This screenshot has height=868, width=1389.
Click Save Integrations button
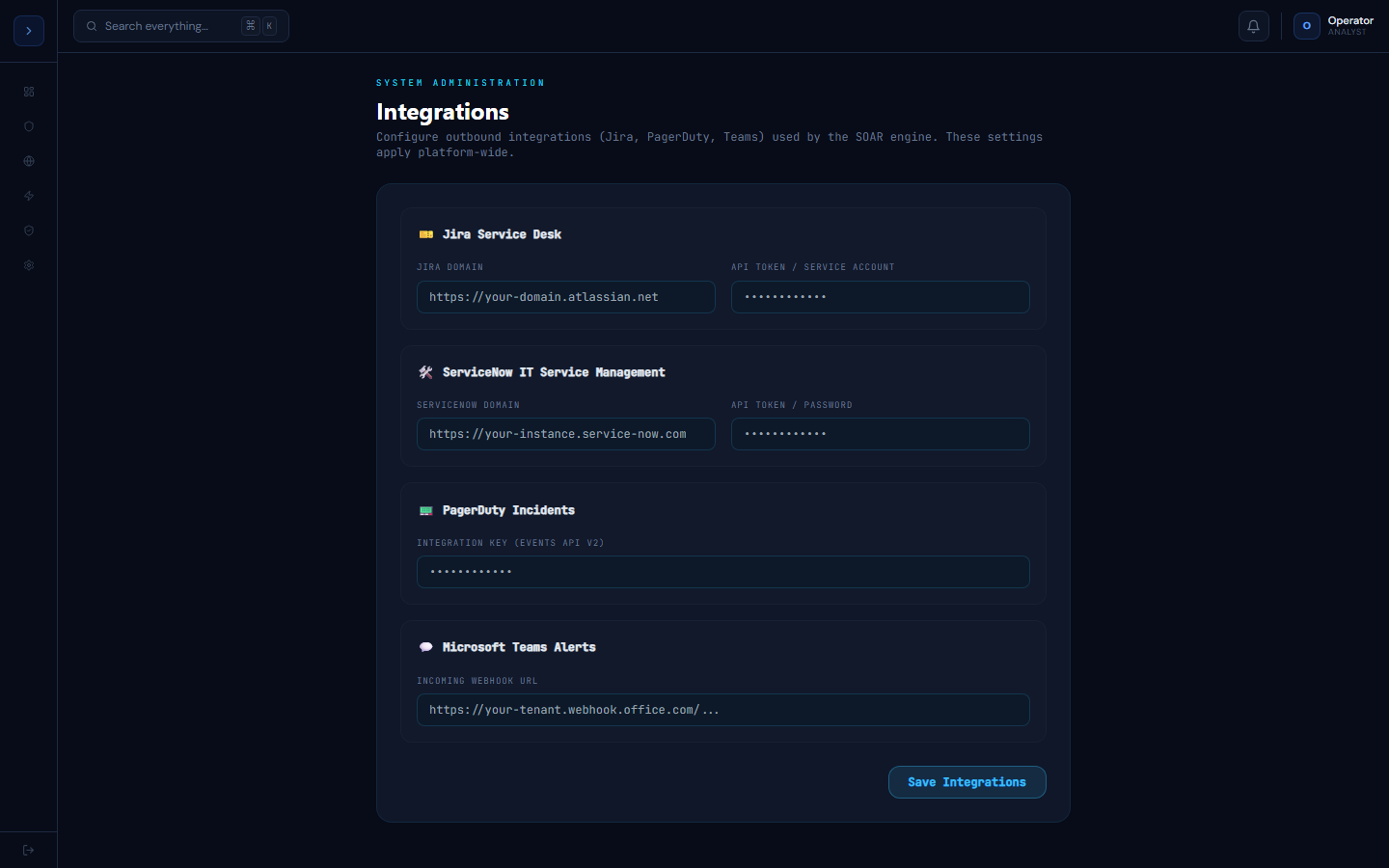(967, 782)
